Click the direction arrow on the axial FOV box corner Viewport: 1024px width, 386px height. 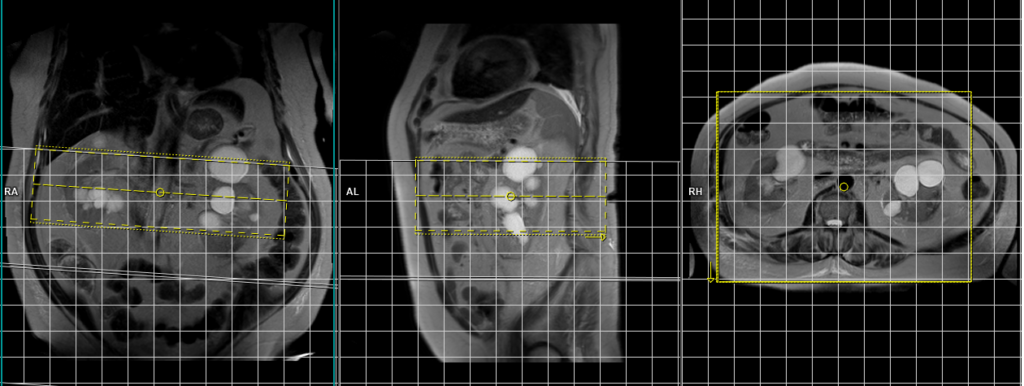711,272
